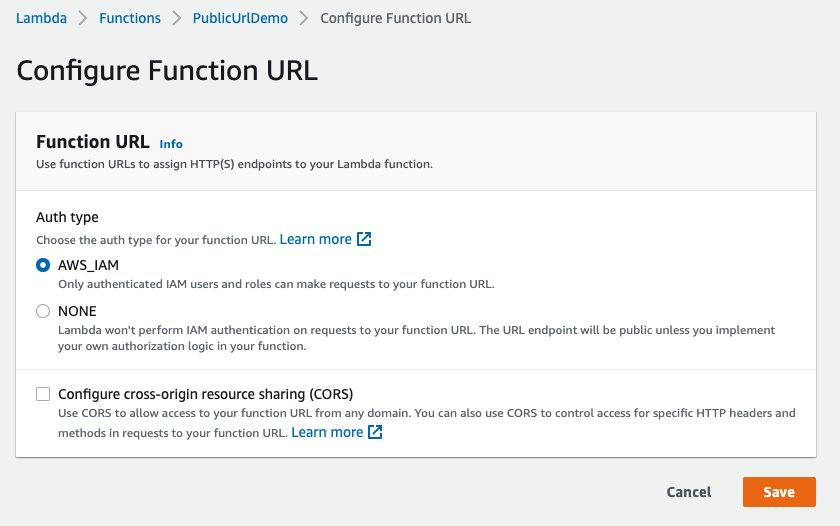840x526 pixels.
Task: Open Learn more link about CORS
Action: click(x=327, y=432)
